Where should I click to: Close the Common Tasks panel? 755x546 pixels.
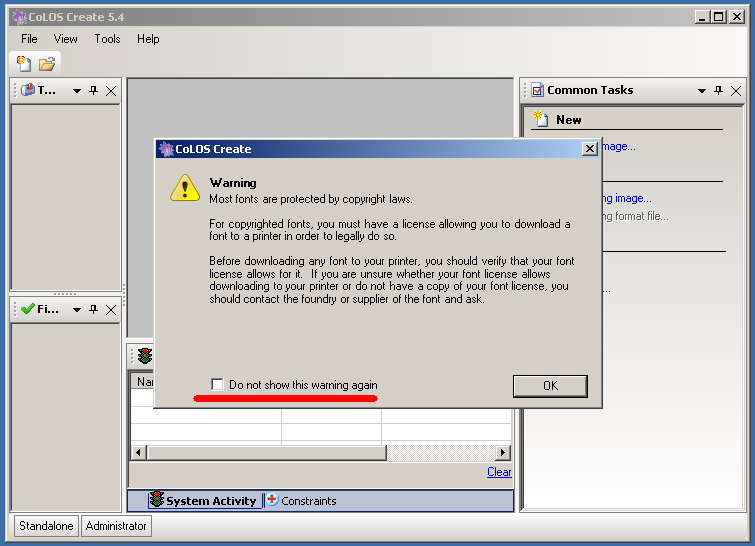737,90
